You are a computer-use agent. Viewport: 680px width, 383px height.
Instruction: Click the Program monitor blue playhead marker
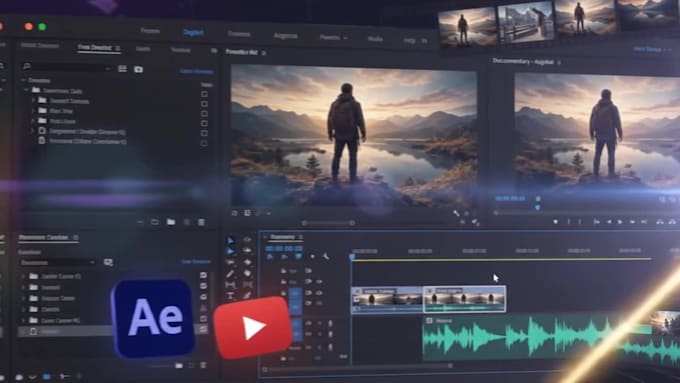point(538,208)
